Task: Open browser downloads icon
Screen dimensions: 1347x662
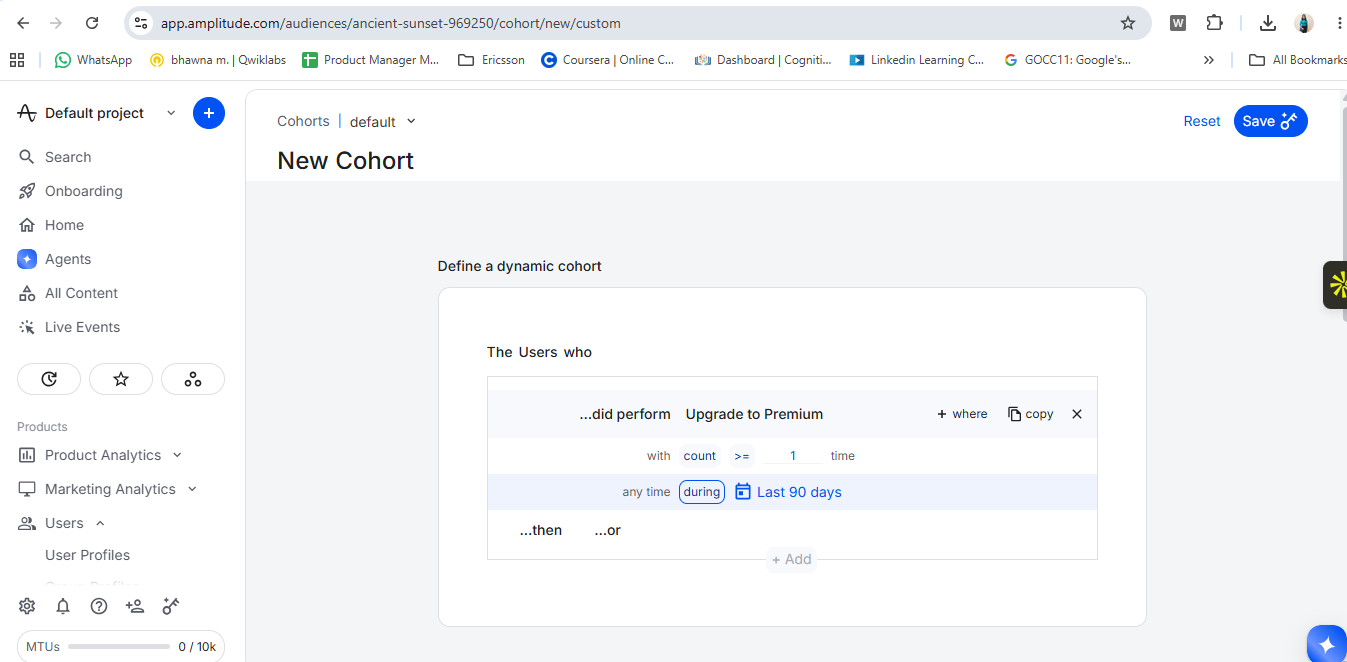Action: tap(1268, 23)
